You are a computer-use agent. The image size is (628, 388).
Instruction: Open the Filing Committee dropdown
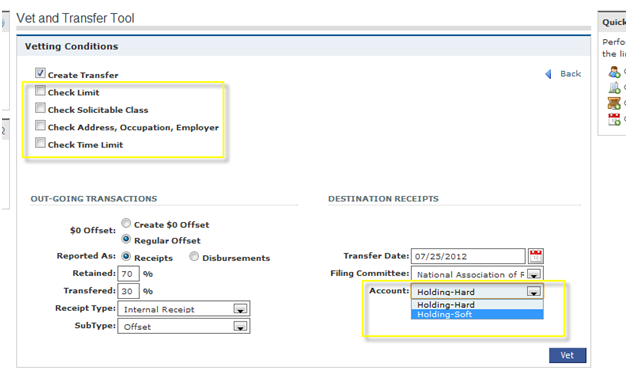(x=477, y=274)
